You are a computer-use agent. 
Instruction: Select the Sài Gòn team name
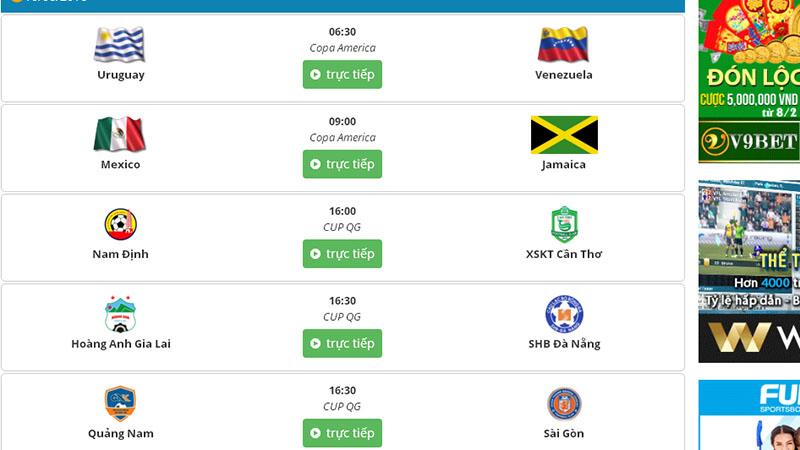pyautogui.click(x=564, y=433)
